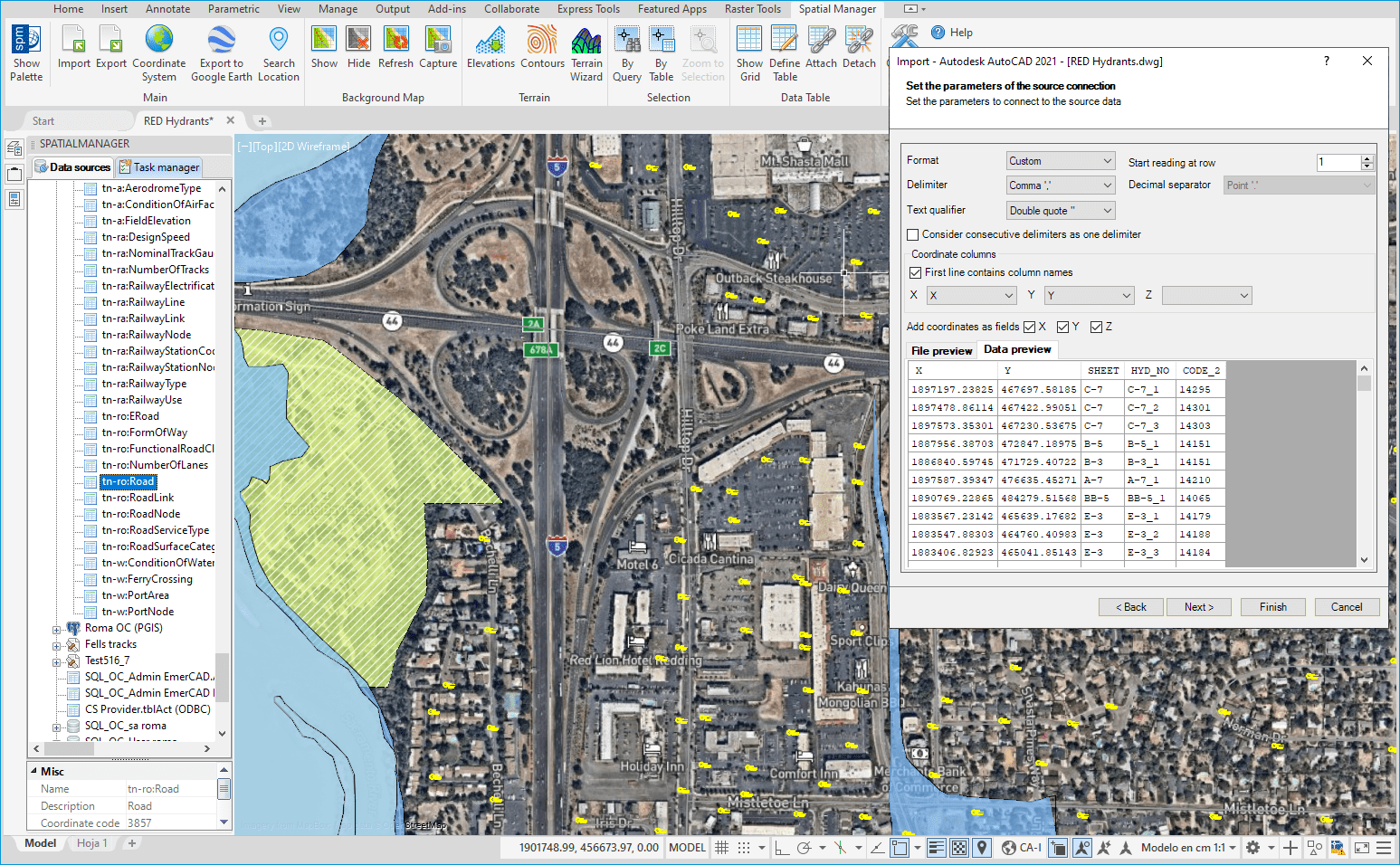The image size is (1400, 865).
Task: Open the Task manager tab
Action: [159, 167]
